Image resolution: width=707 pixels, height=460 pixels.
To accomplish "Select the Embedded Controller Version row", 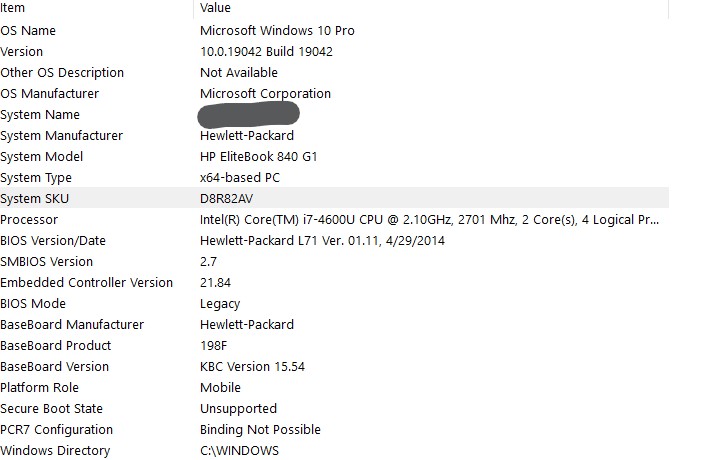I will pos(334,282).
